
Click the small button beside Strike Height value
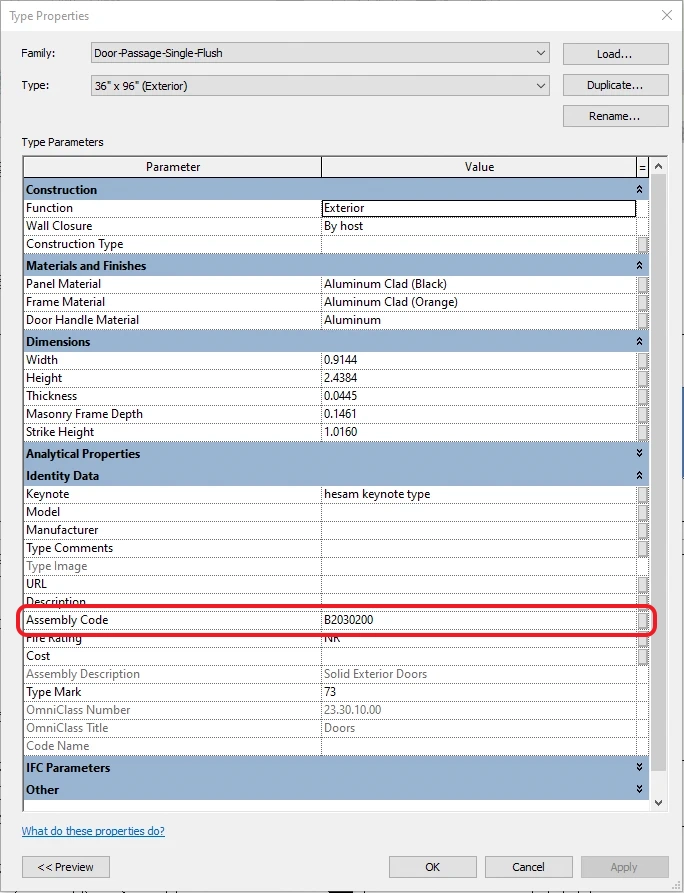tap(642, 432)
